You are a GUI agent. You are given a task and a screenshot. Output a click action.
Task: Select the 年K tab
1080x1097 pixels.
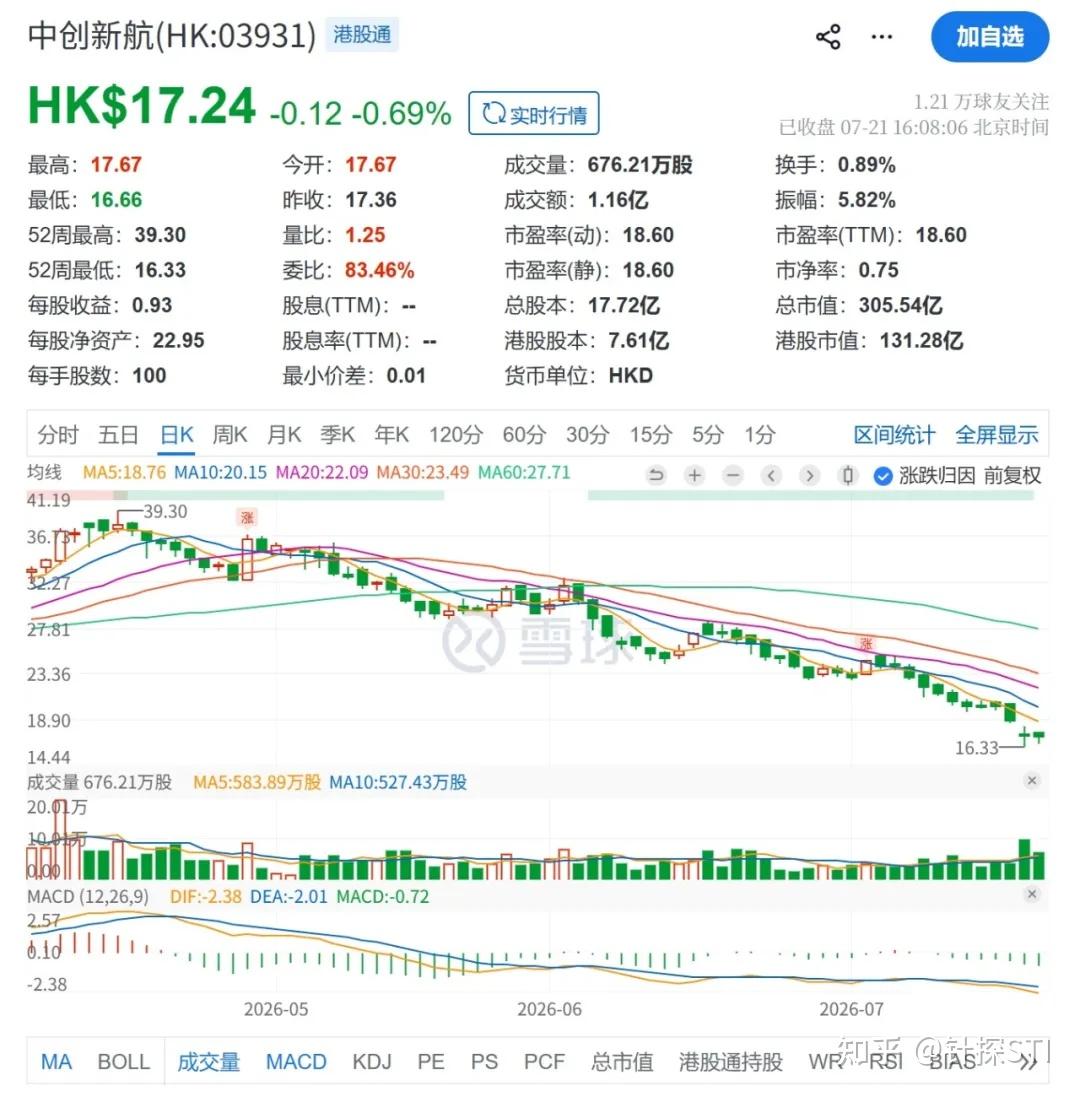391,435
